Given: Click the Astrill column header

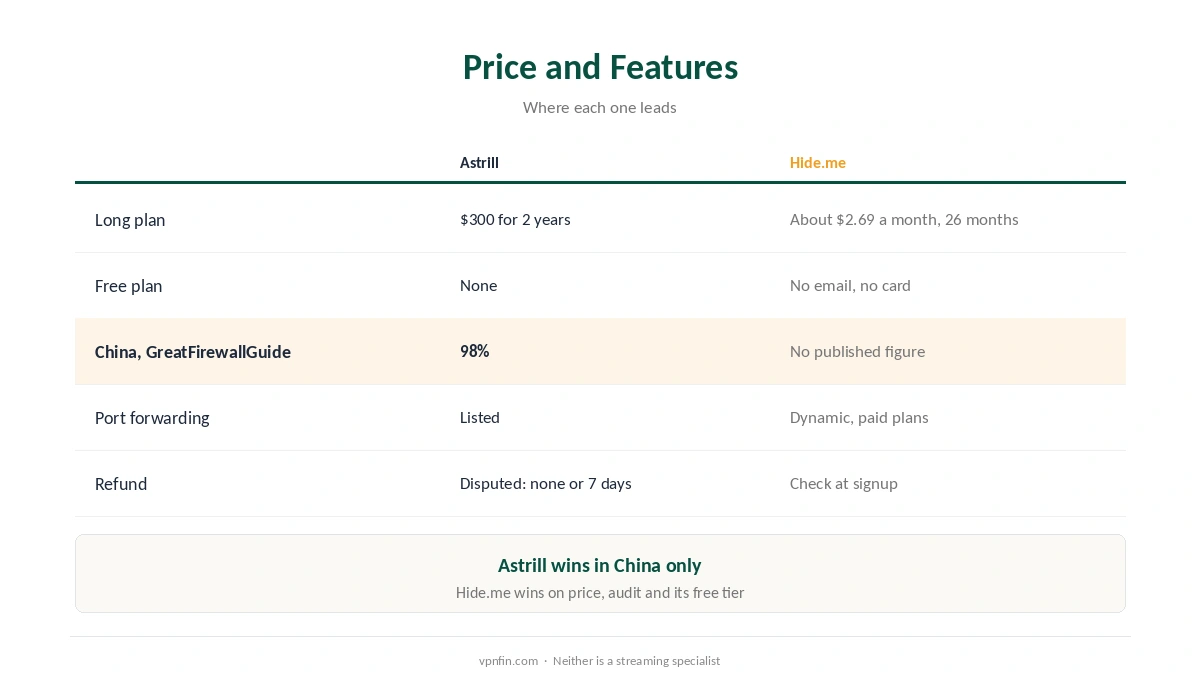Looking at the screenshot, I should [479, 163].
